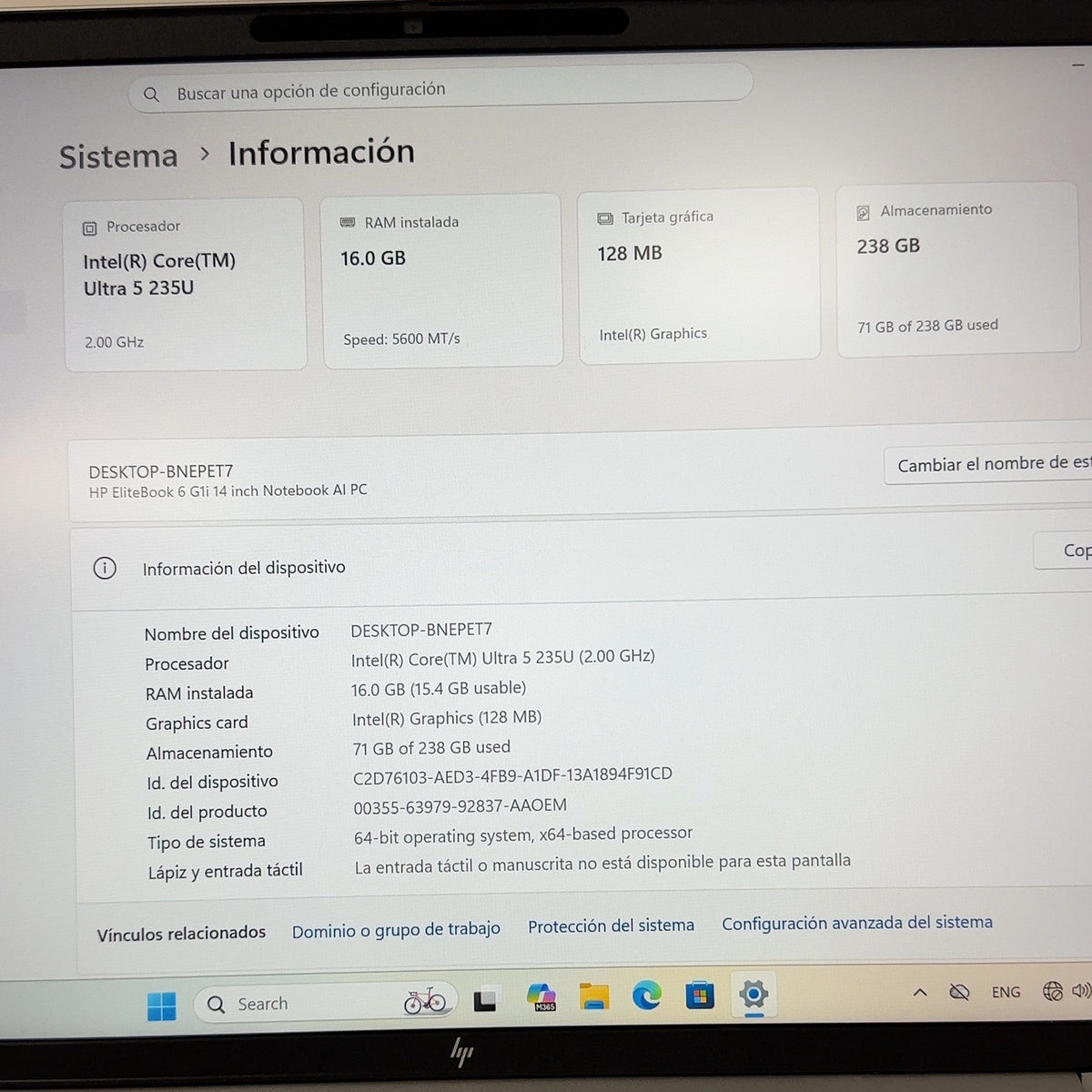Click the taskbar Search box

pyautogui.click(x=325, y=1003)
